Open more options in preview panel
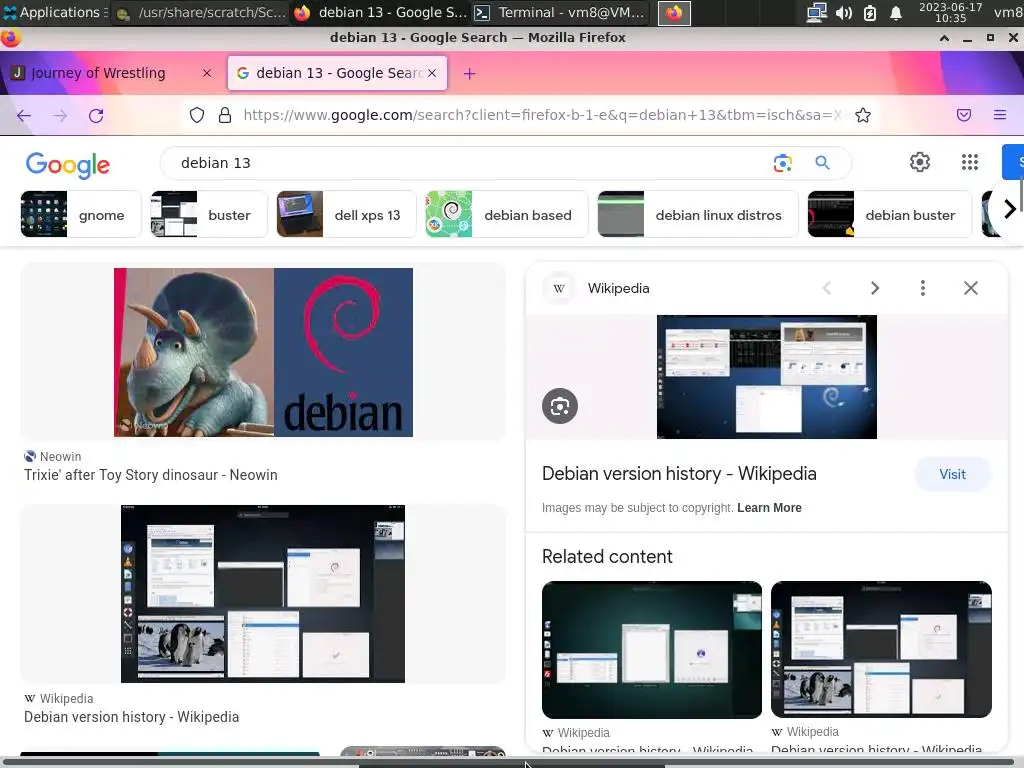The image size is (1024, 768). (x=922, y=288)
